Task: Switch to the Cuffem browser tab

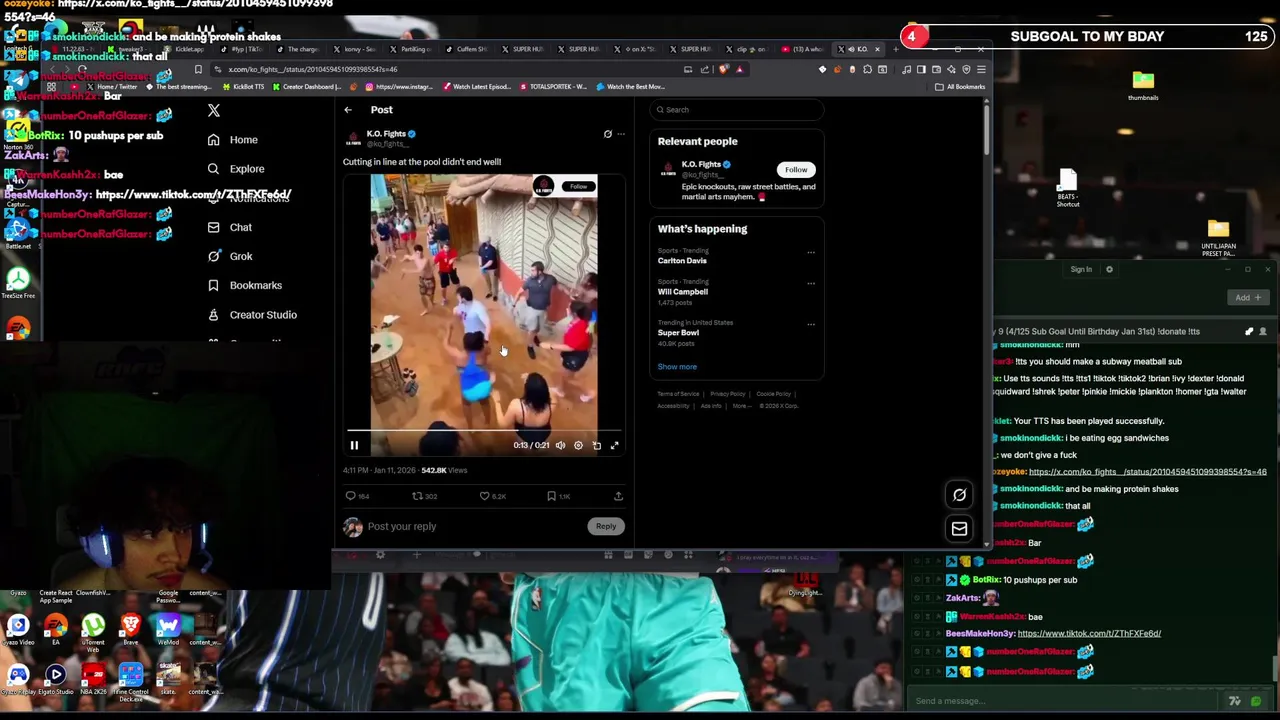Action: (467, 49)
